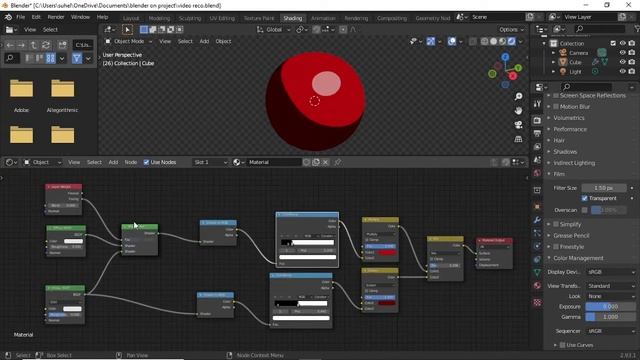
Task: Toggle the file browser filter funnel icon
Action: (77, 58)
